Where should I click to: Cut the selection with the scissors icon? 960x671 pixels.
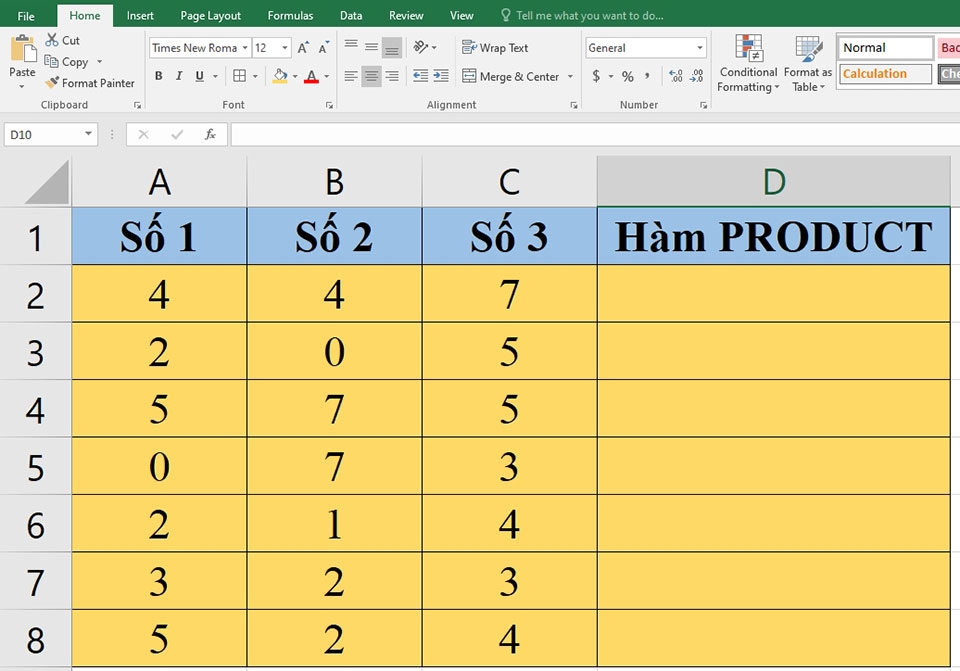point(52,40)
